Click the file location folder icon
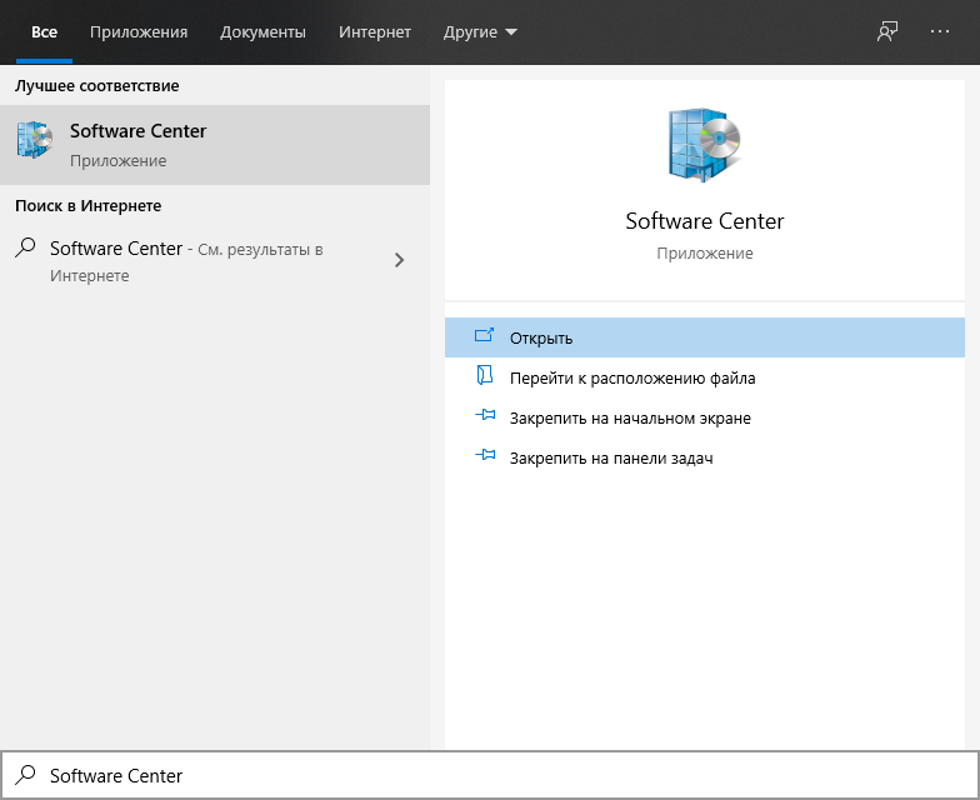This screenshot has height=800, width=980. [x=484, y=376]
